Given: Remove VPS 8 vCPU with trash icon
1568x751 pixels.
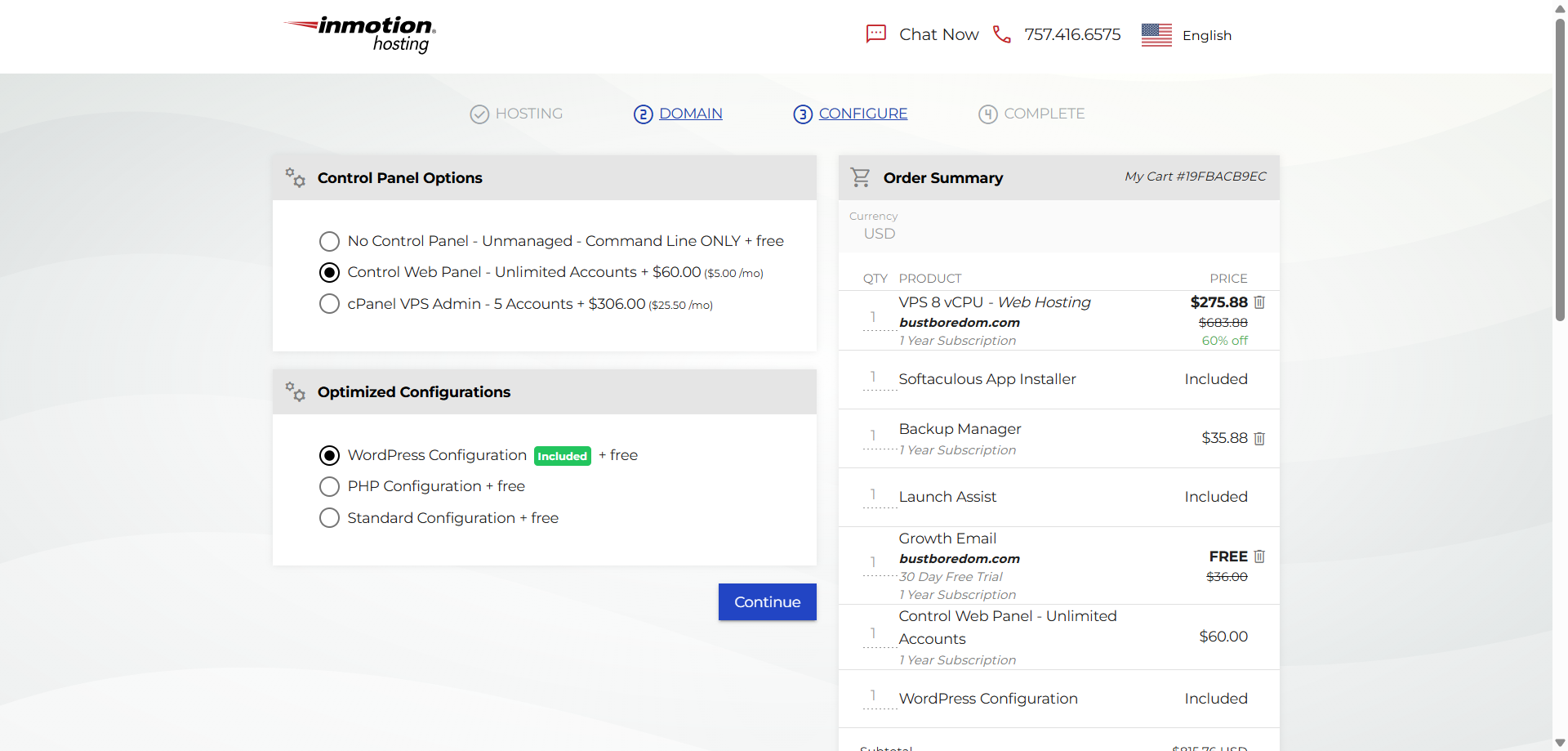Looking at the screenshot, I should pyautogui.click(x=1259, y=302).
